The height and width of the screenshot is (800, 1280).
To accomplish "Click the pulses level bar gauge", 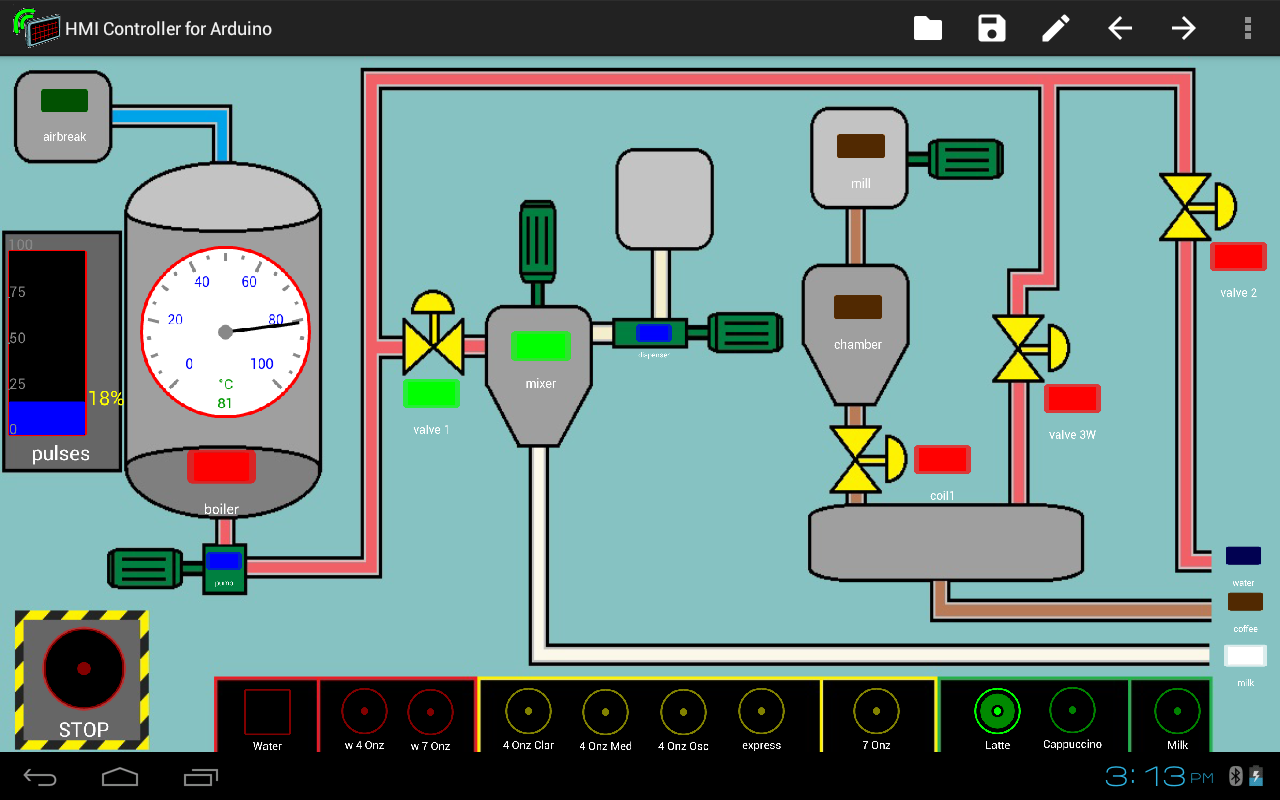I will (48, 343).
